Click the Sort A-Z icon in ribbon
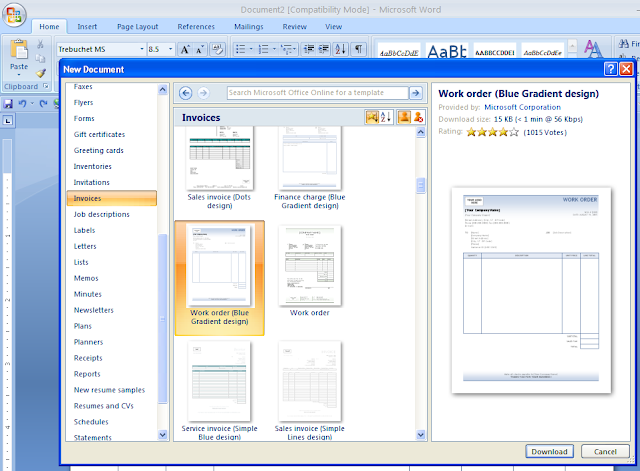The width and height of the screenshot is (640, 471). [340, 50]
